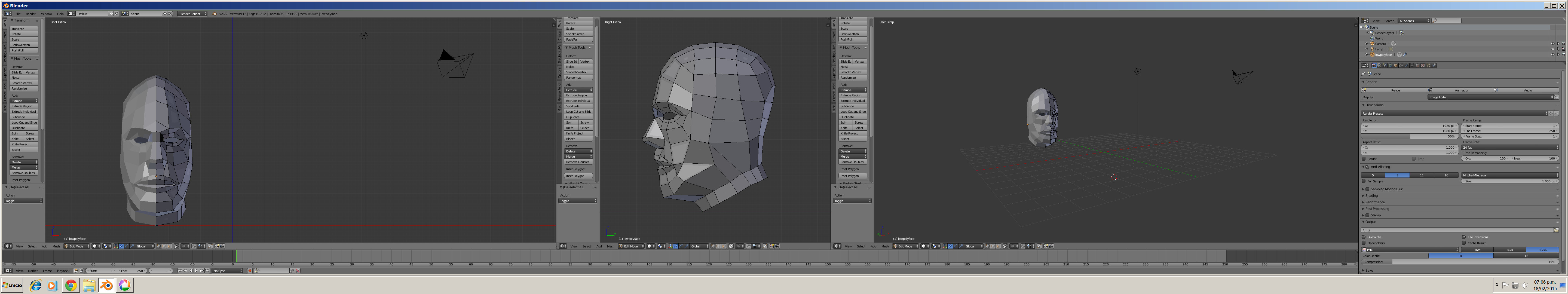Click OpenGL render camera icon in front view
The width and height of the screenshot is (1568, 294).
[217, 247]
